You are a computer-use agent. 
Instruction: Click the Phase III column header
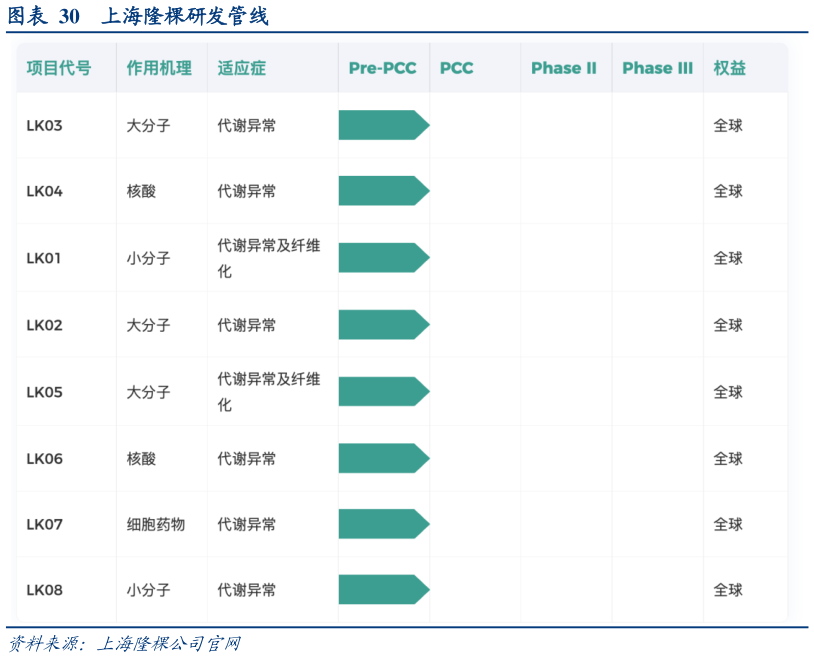tap(657, 68)
